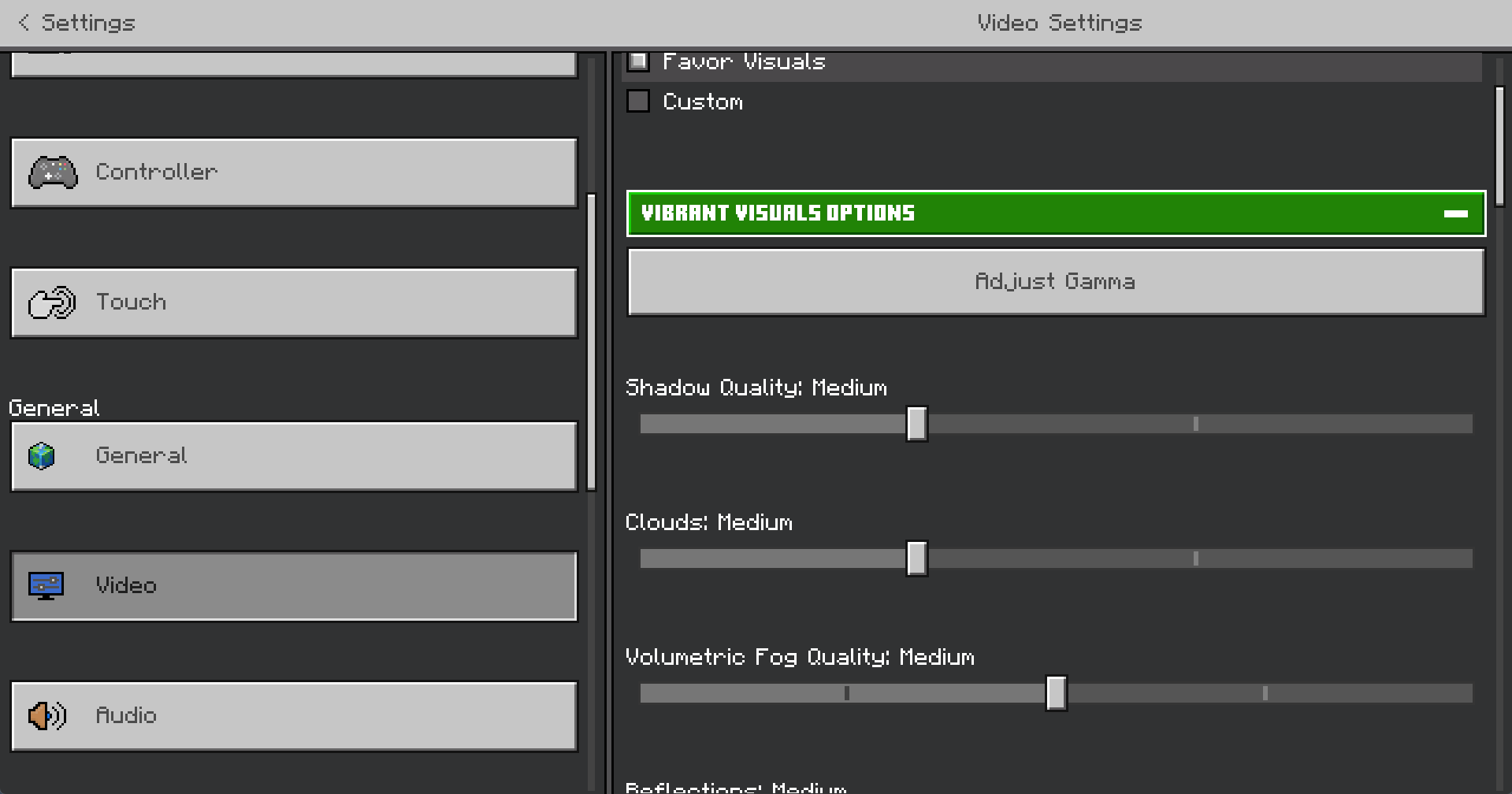Click the Vibrant Visuals Options header
The height and width of the screenshot is (794, 1512).
coord(1057,213)
